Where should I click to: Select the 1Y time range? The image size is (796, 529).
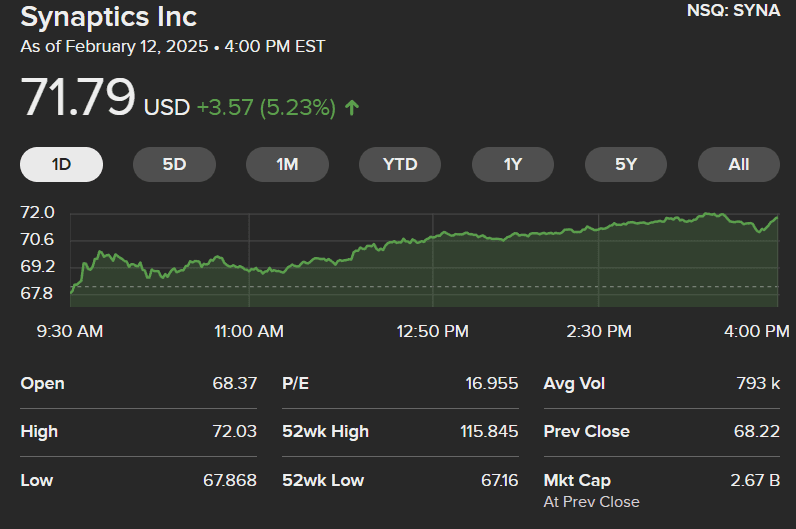(x=513, y=164)
